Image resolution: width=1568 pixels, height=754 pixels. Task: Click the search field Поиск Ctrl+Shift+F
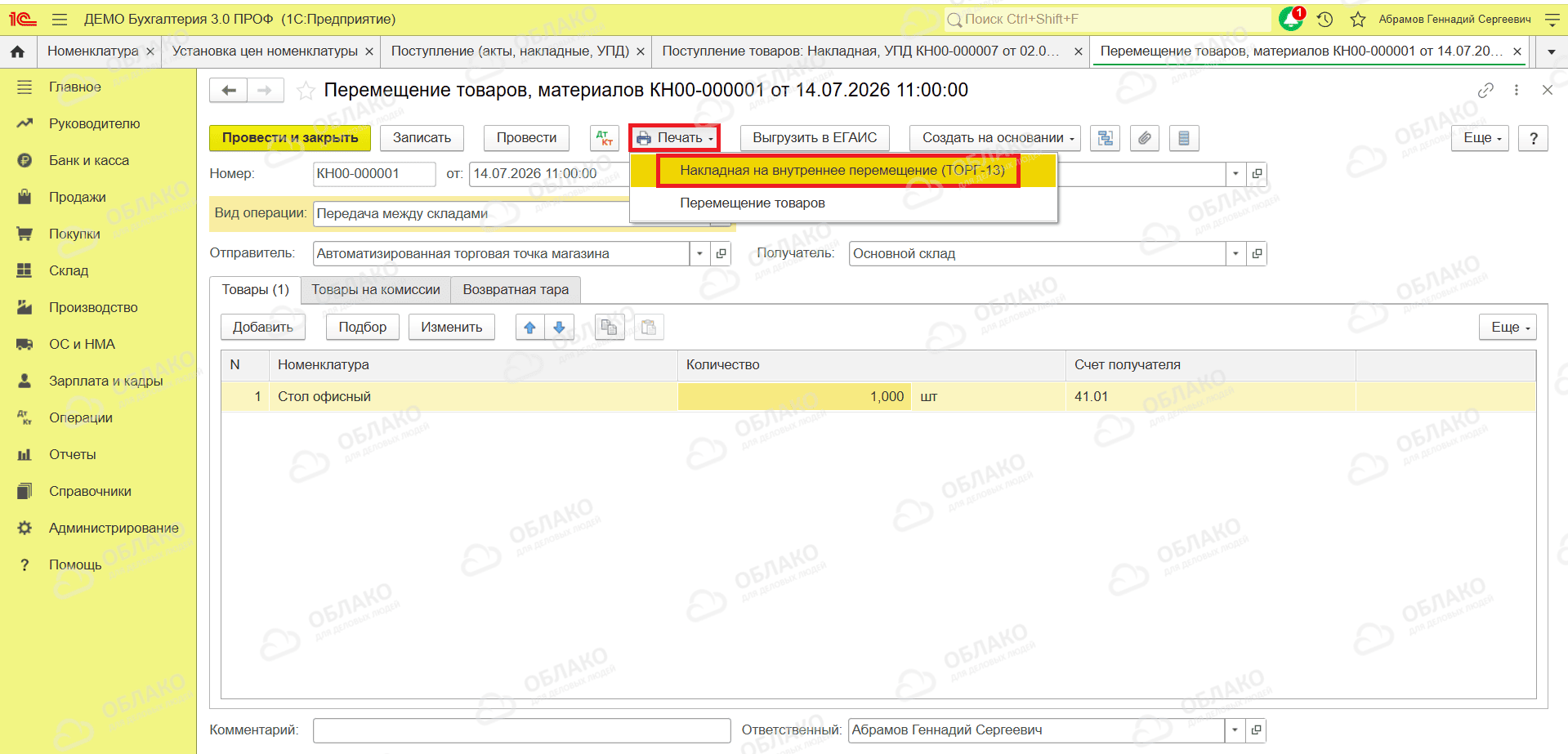point(1107,19)
